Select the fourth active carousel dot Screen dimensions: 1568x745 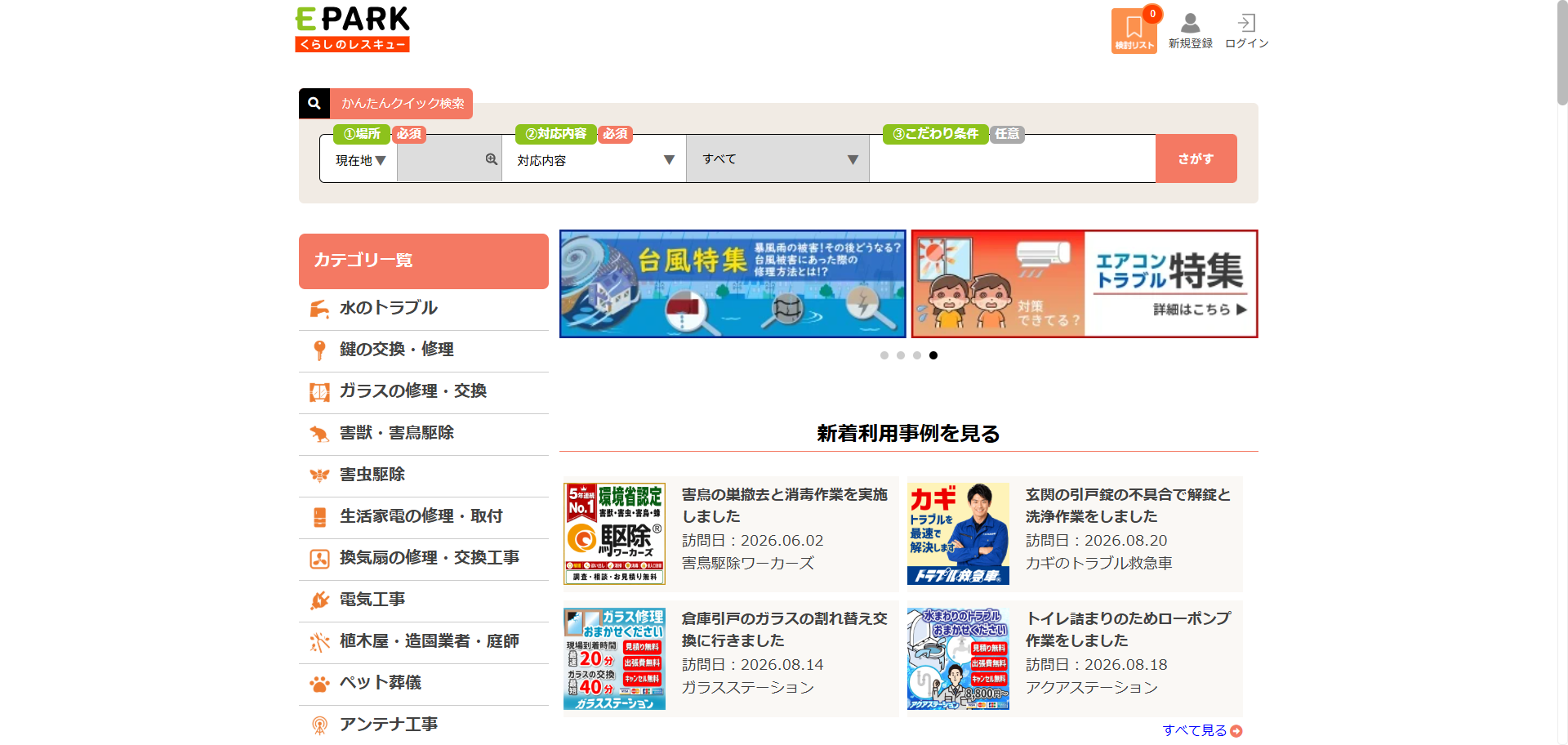933,355
